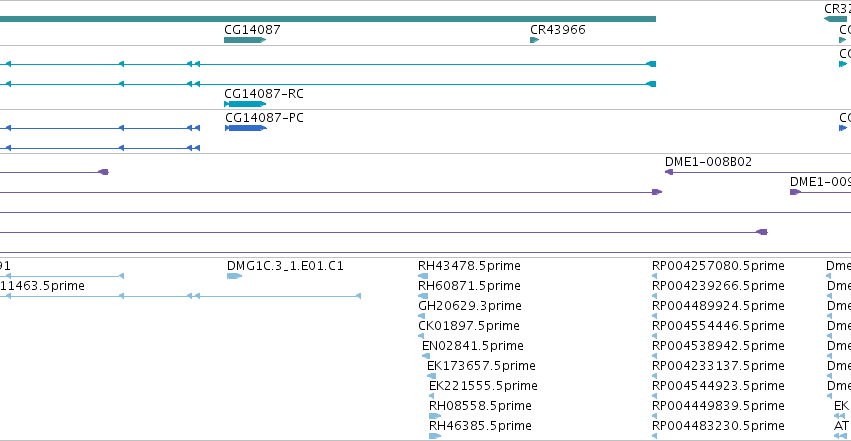Click the RP004538942.5prime label
This screenshot has height=441, width=851.
pos(718,346)
